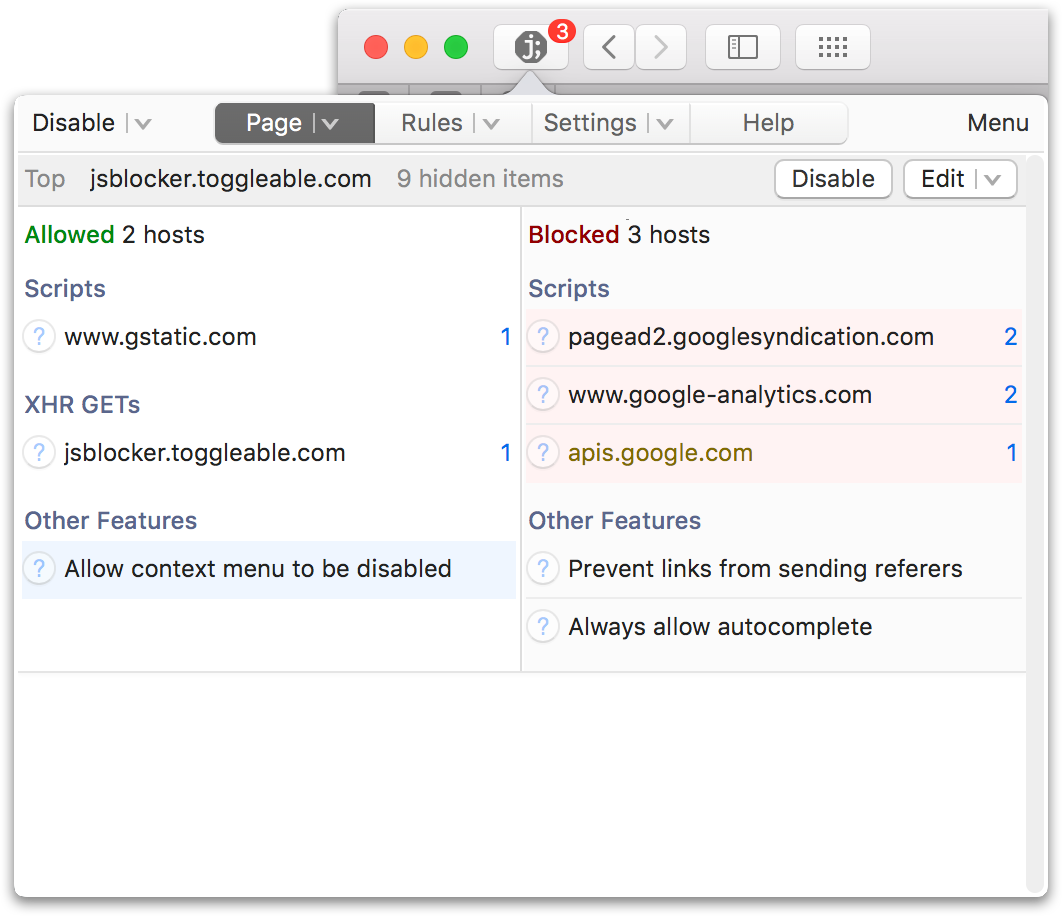
Task: Select blocked host www.google-analytics.com
Action: point(773,395)
